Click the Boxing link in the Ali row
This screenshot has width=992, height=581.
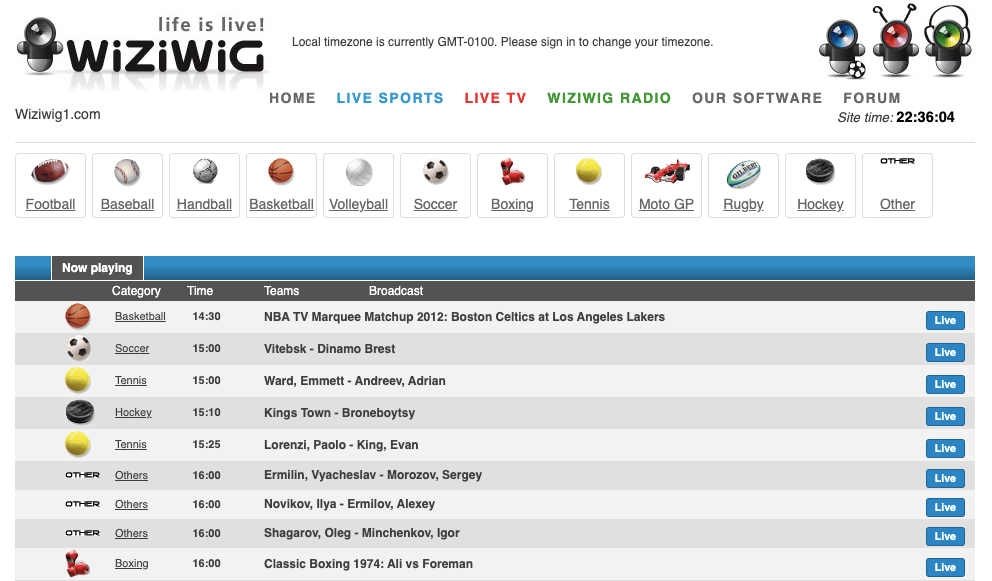click(x=132, y=563)
